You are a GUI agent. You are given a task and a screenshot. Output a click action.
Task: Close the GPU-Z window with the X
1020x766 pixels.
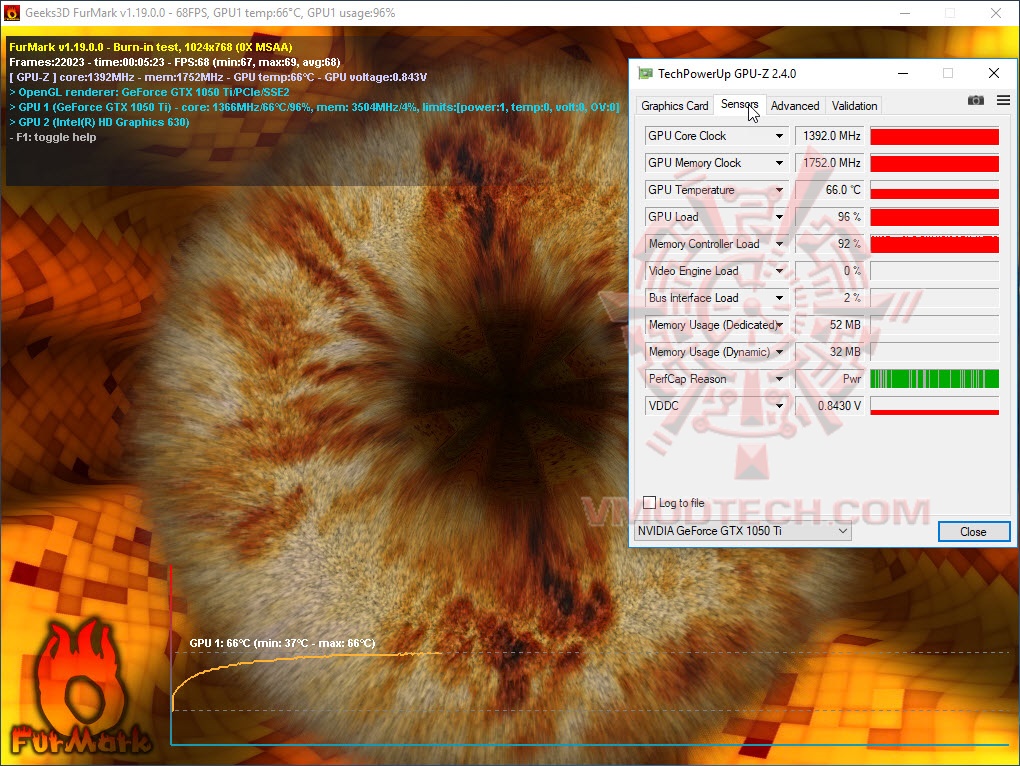[x=993, y=73]
